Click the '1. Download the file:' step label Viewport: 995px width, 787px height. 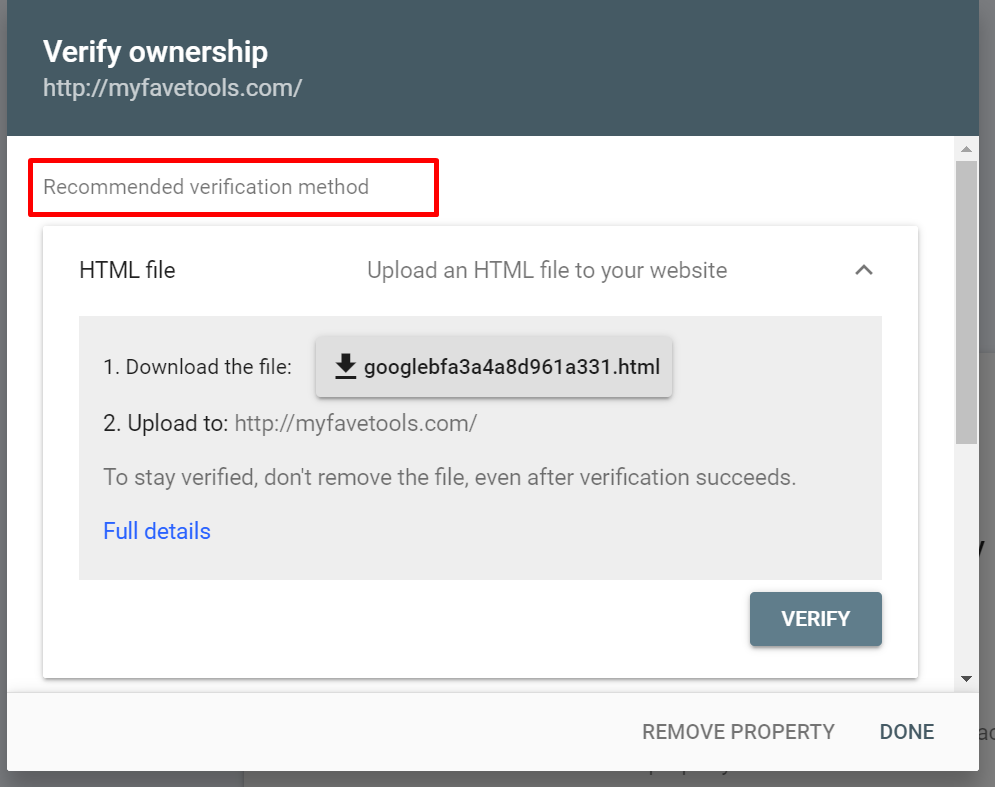click(197, 367)
